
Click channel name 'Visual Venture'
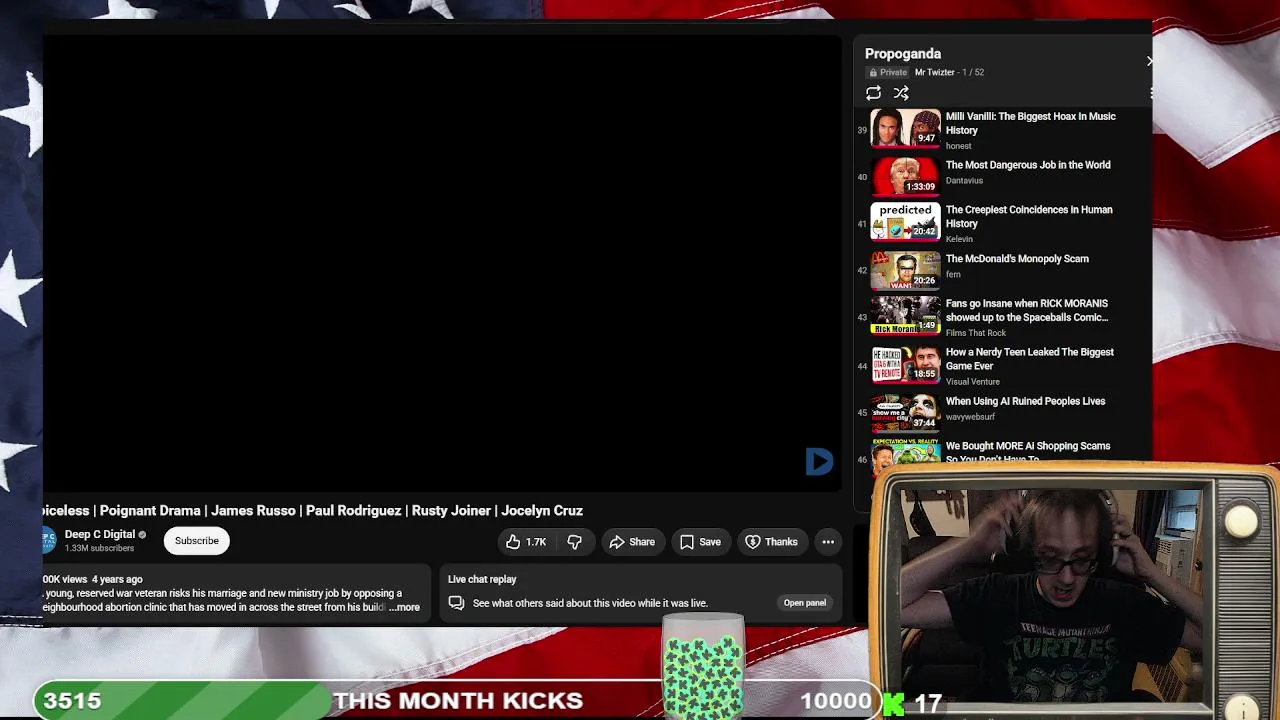click(973, 382)
